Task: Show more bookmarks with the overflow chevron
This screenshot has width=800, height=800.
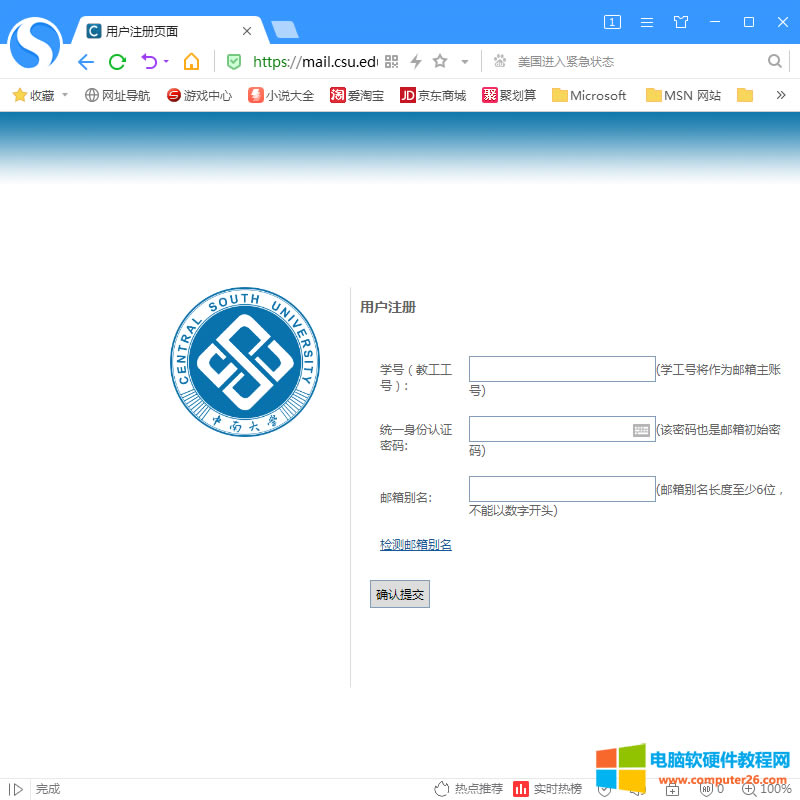Action: pyautogui.click(x=781, y=96)
